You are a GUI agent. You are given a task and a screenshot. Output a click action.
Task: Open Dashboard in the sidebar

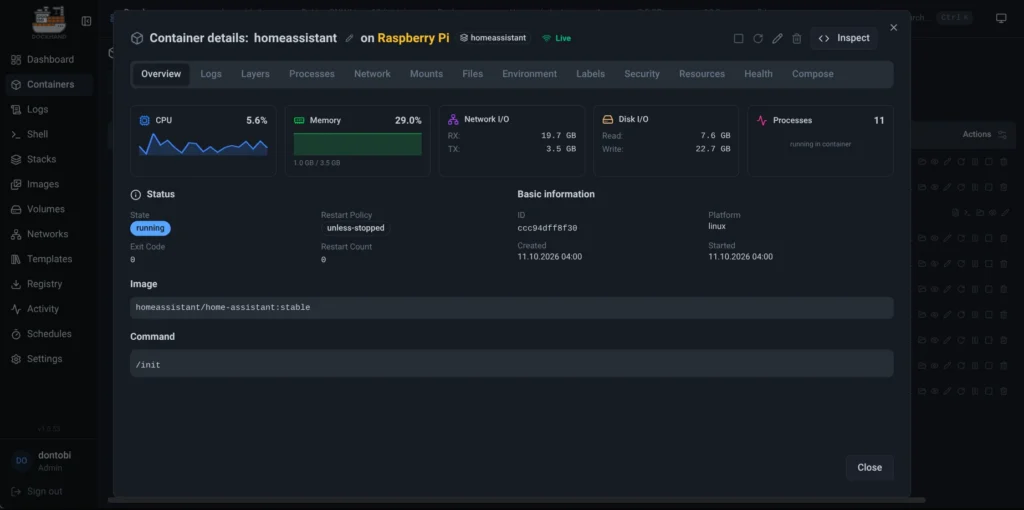click(x=48, y=59)
